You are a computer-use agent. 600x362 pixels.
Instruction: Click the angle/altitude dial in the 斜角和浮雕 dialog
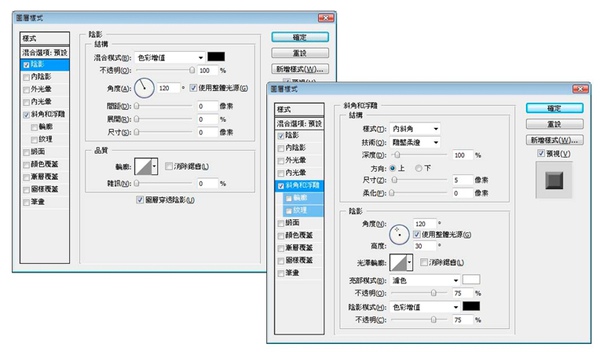coord(399,234)
